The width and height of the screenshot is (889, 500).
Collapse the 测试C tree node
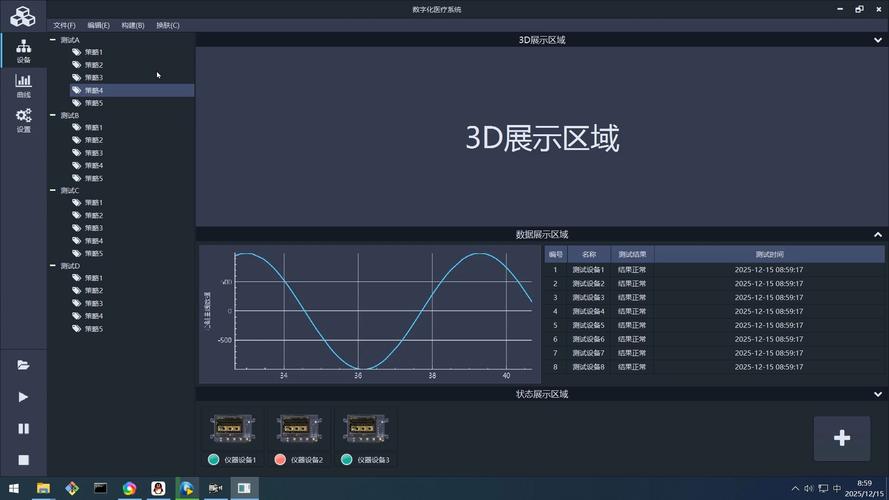(x=53, y=190)
